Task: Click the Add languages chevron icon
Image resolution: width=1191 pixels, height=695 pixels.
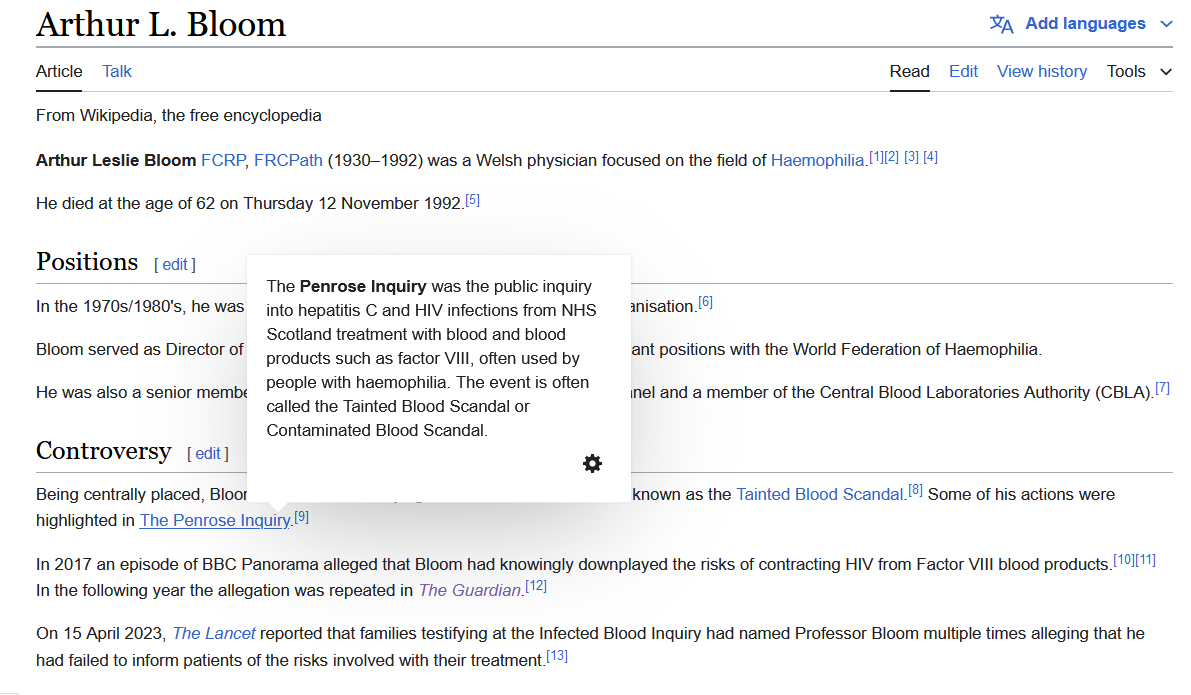Action: (1166, 23)
